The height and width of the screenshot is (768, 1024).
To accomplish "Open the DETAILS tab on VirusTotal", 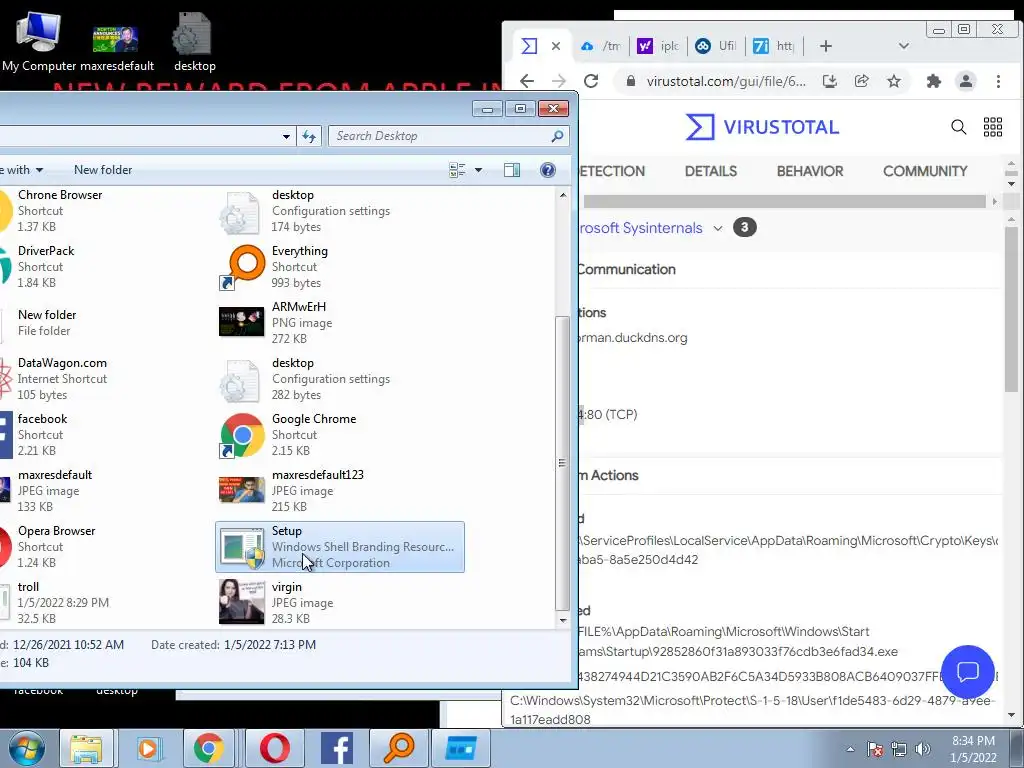I will pos(711,171).
